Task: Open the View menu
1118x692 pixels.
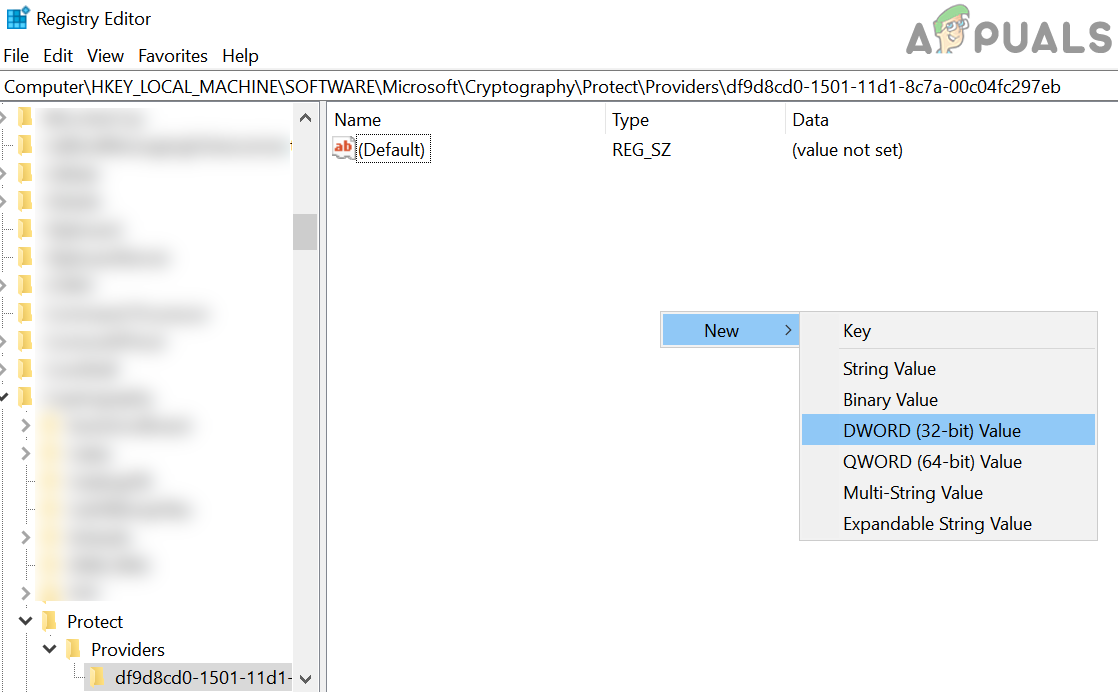Action: click(x=106, y=56)
